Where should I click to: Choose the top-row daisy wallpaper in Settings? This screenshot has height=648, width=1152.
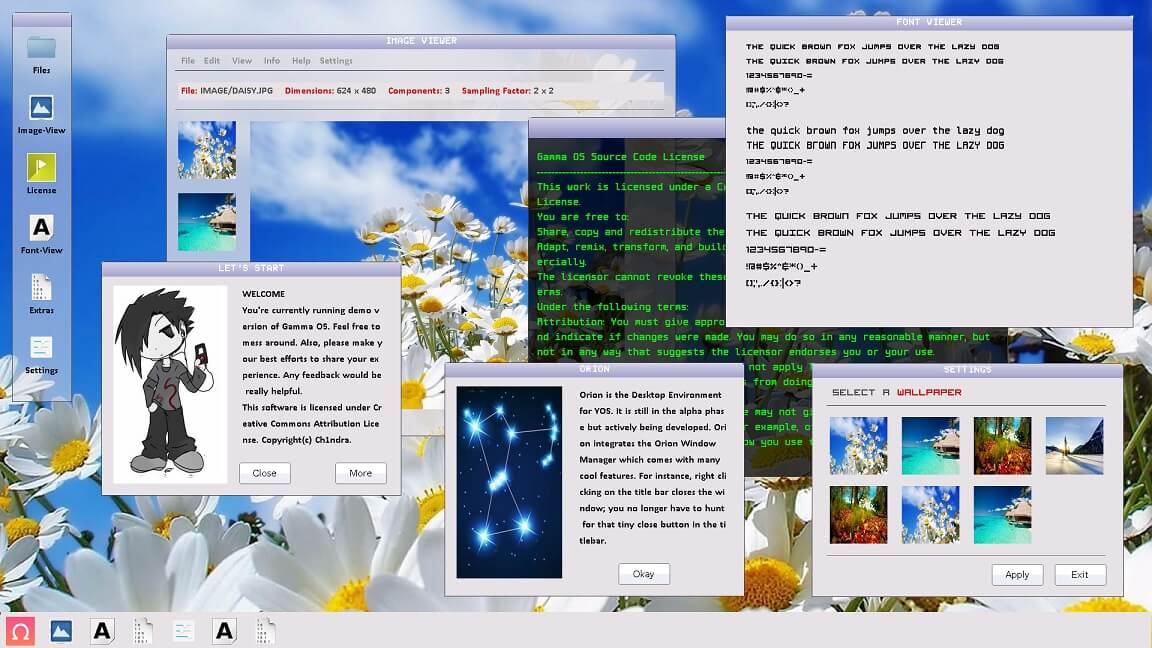click(x=859, y=446)
